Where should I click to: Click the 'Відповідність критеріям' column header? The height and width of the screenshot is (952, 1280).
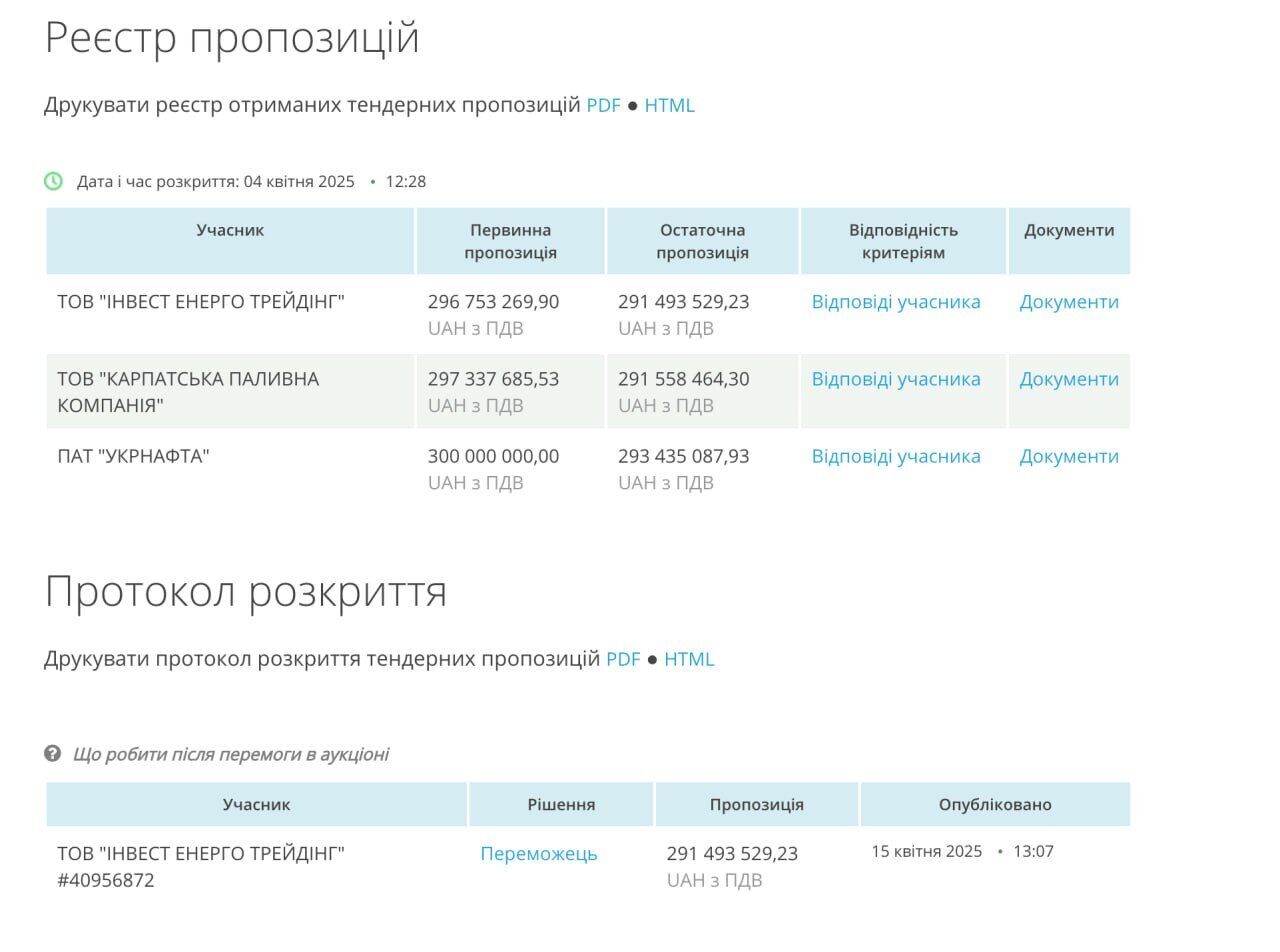pos(903,241)
